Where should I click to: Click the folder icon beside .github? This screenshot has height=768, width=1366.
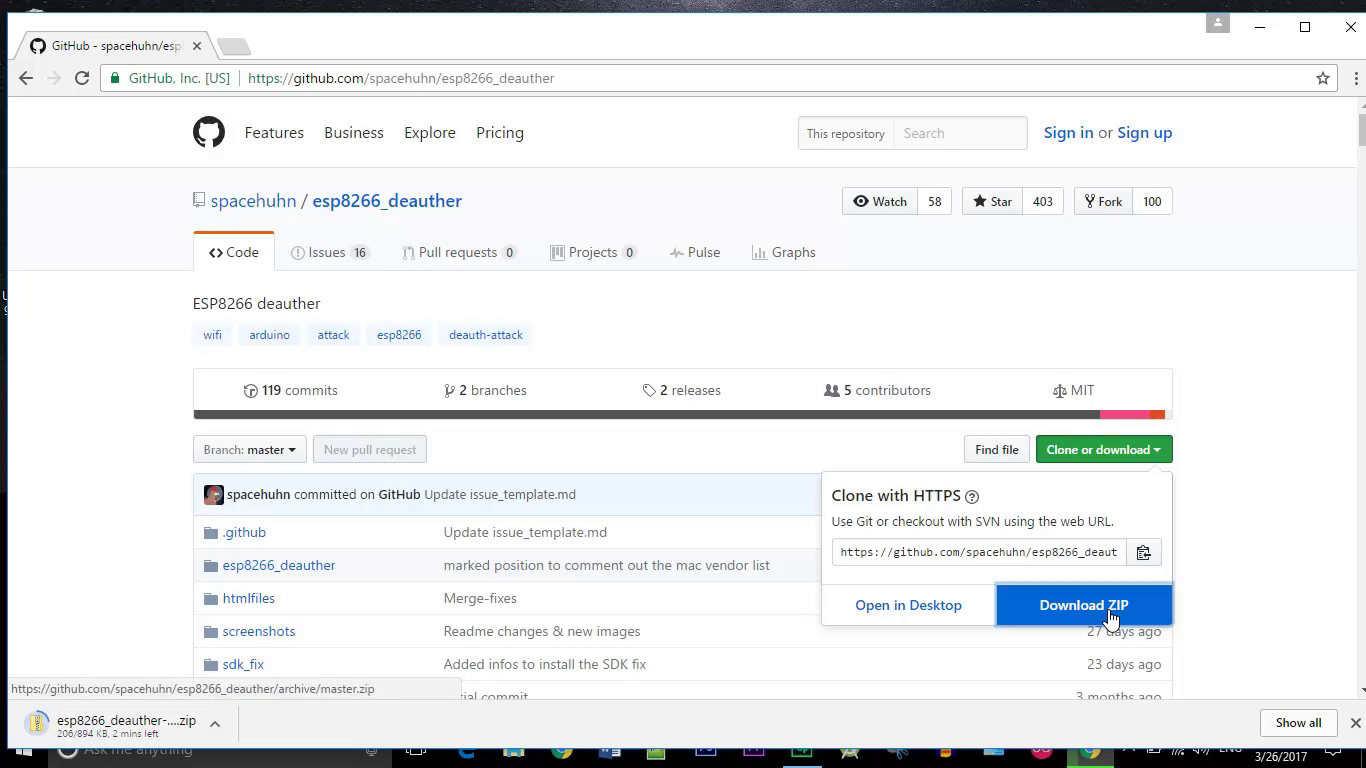[211, 533]
